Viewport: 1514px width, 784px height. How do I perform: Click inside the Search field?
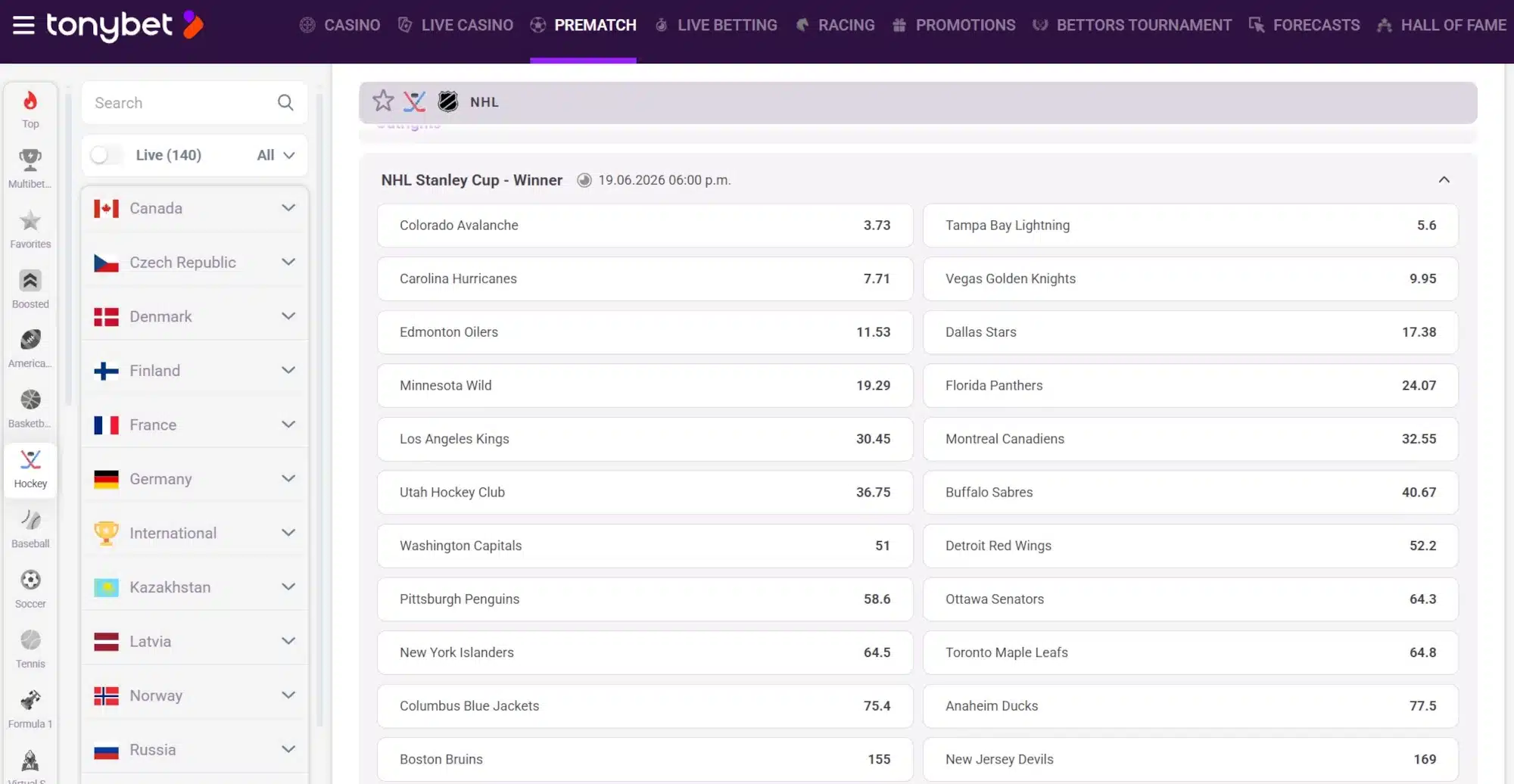point(182,102)
